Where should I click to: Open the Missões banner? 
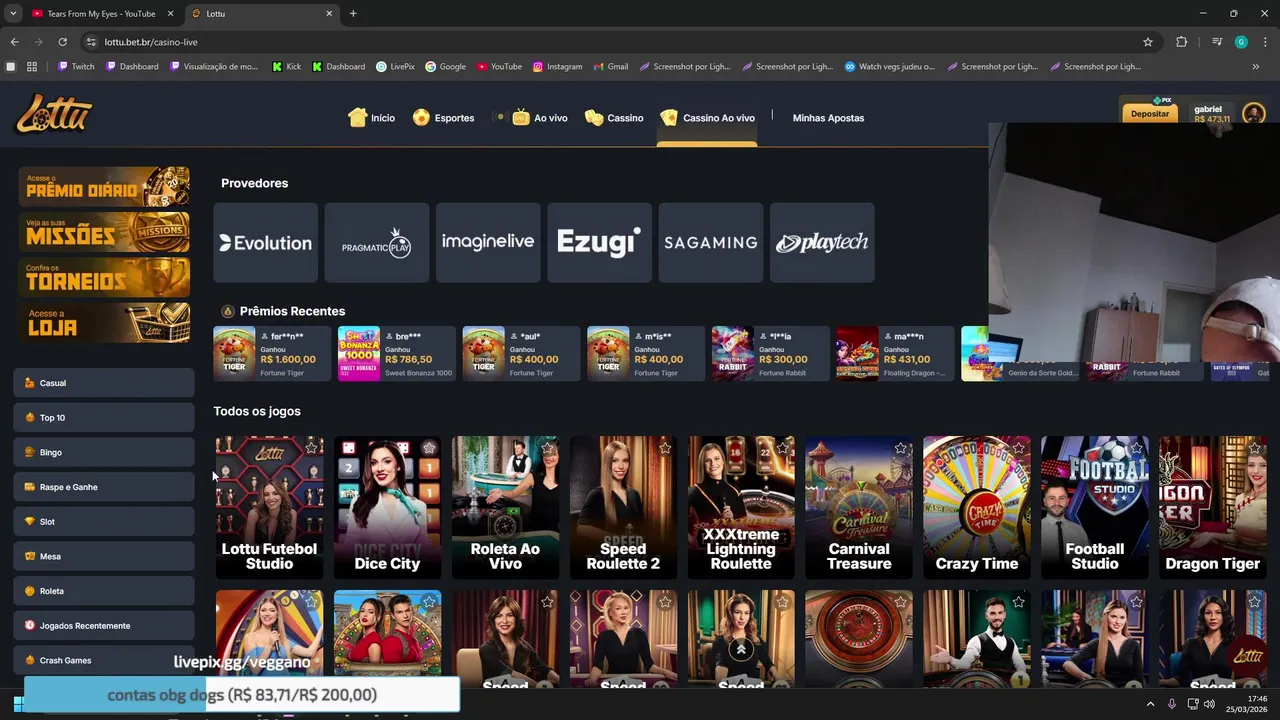(104, 232)
